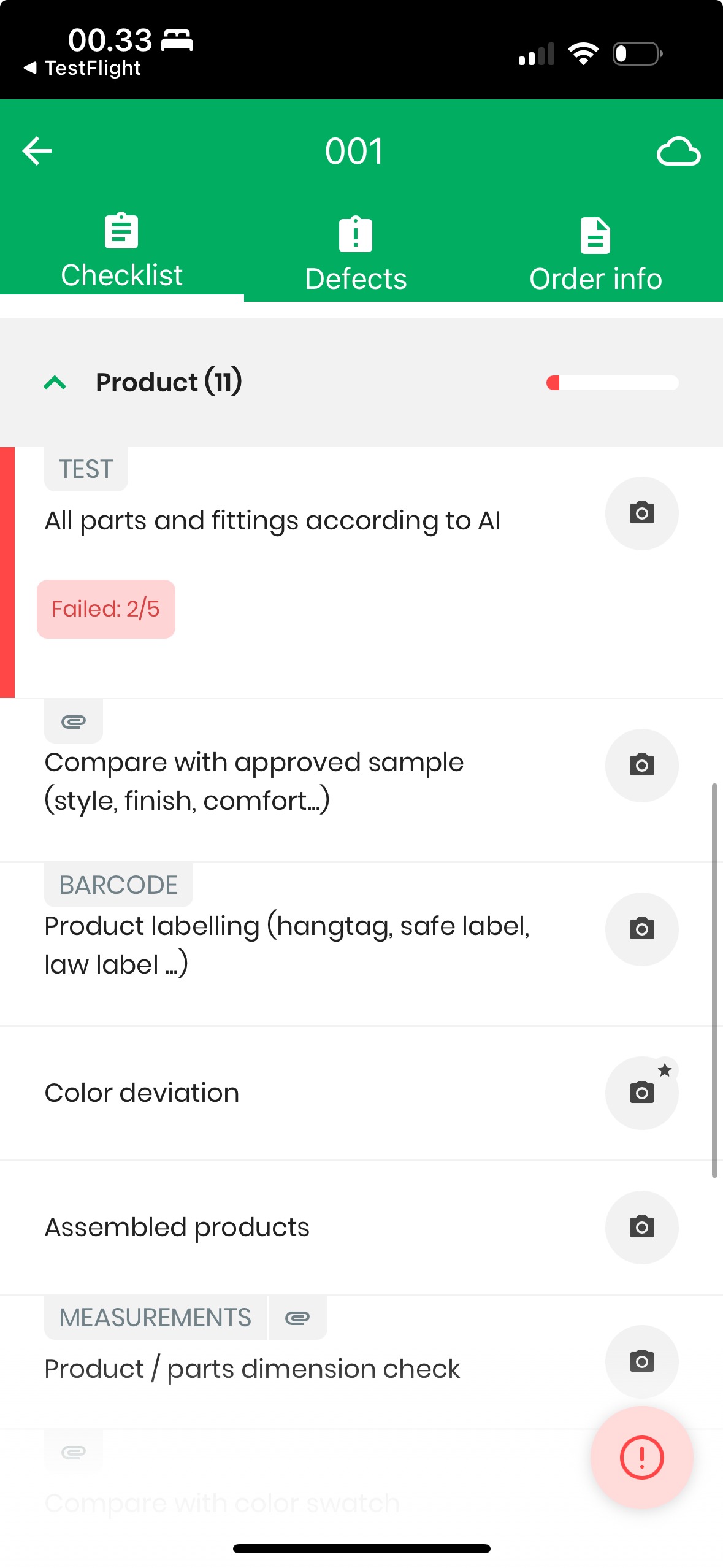Tap the Failed: 2/5 badge
This screenshot has width=723, height=1568.
point(106,609)
